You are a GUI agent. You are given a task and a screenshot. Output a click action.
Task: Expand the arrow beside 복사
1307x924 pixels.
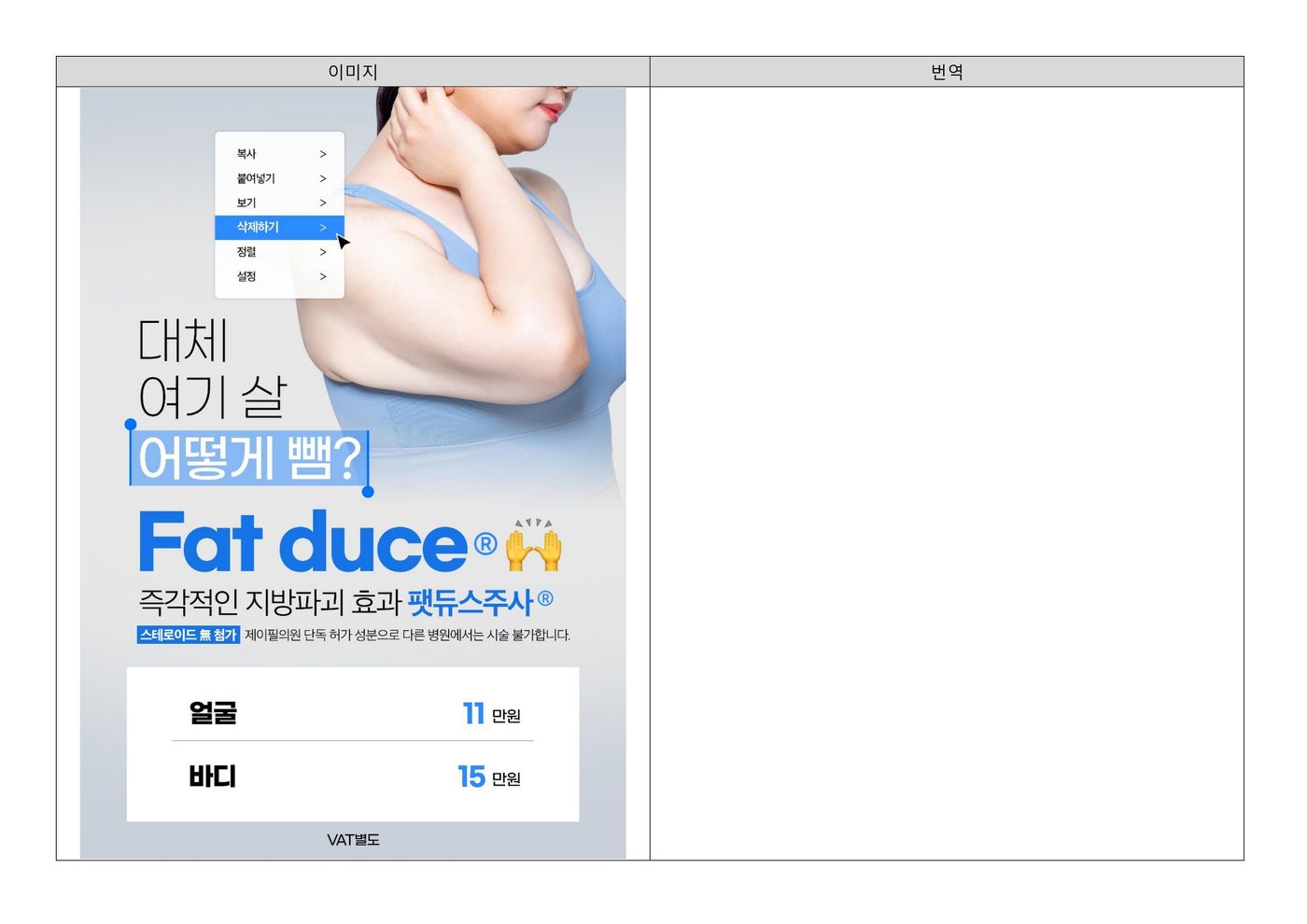point(323,154)
